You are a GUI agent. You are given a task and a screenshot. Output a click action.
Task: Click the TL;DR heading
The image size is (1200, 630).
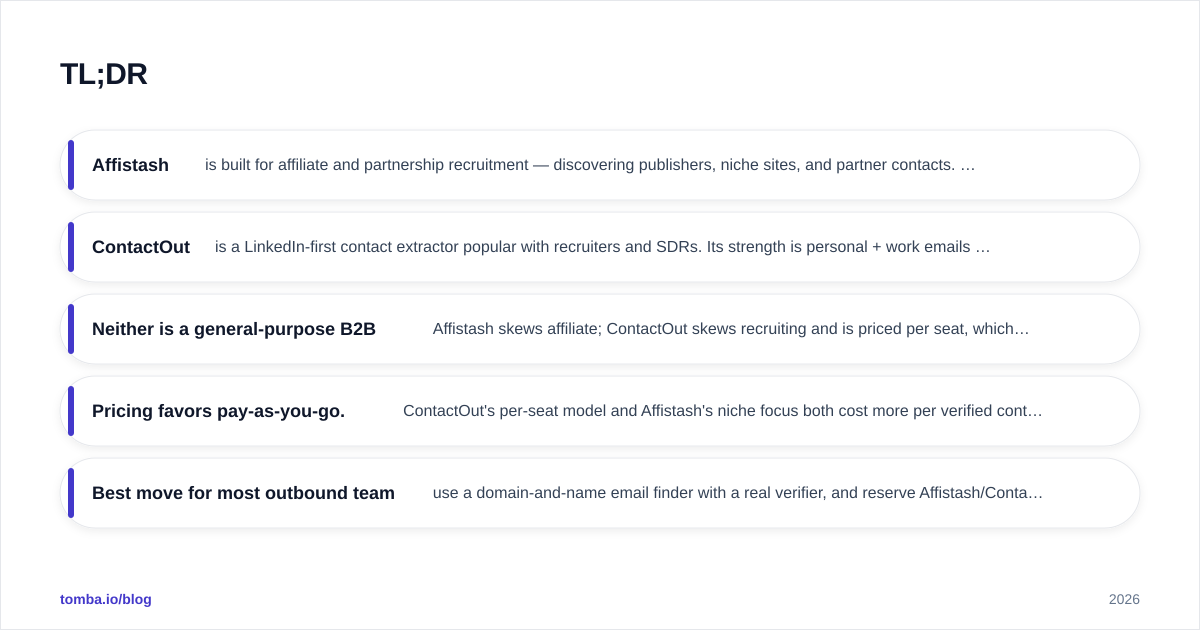coord(104,74)
